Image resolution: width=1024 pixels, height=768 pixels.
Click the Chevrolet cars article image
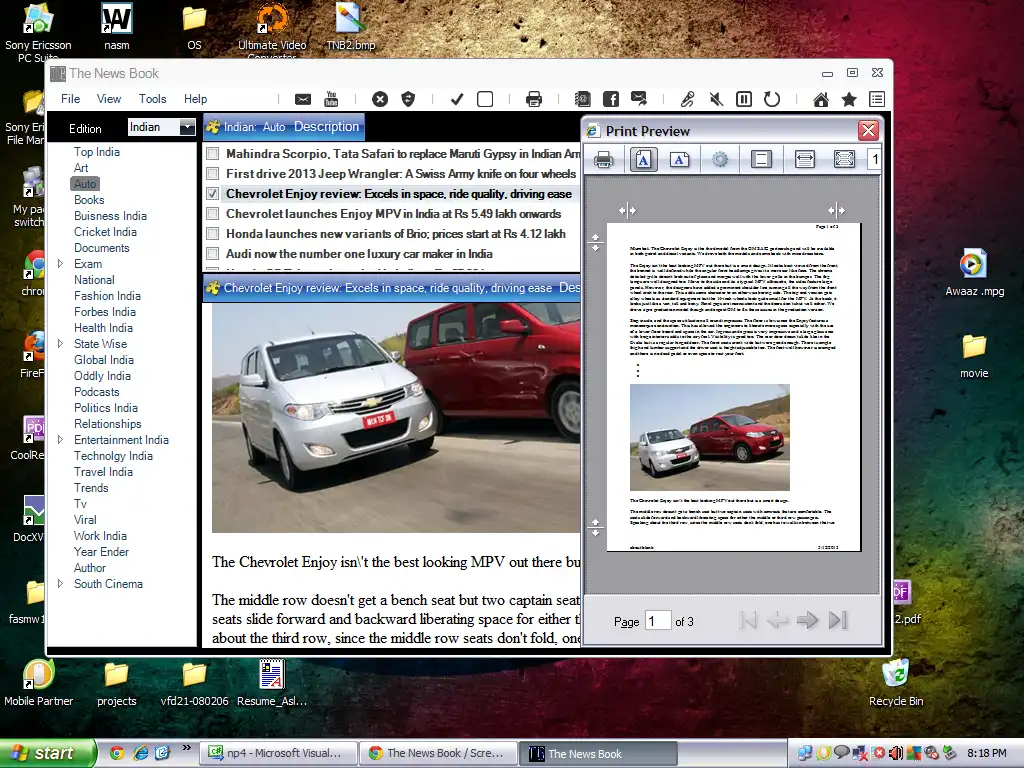tap(396, 418)
